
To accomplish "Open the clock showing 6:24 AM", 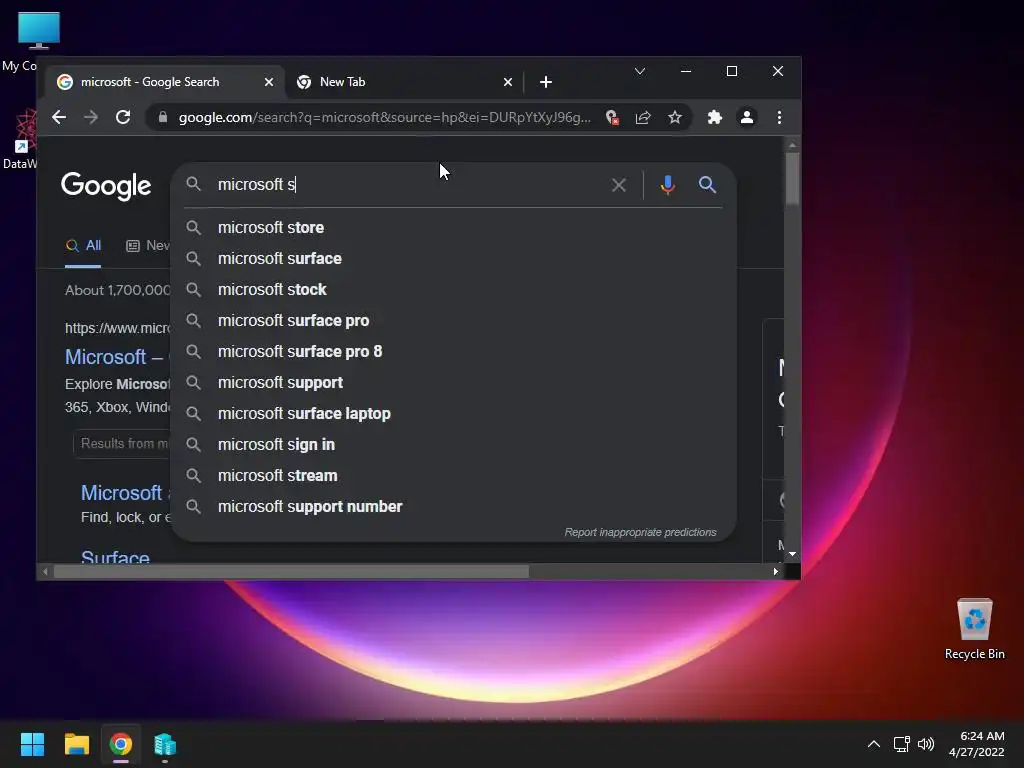I will coord(976,744).
